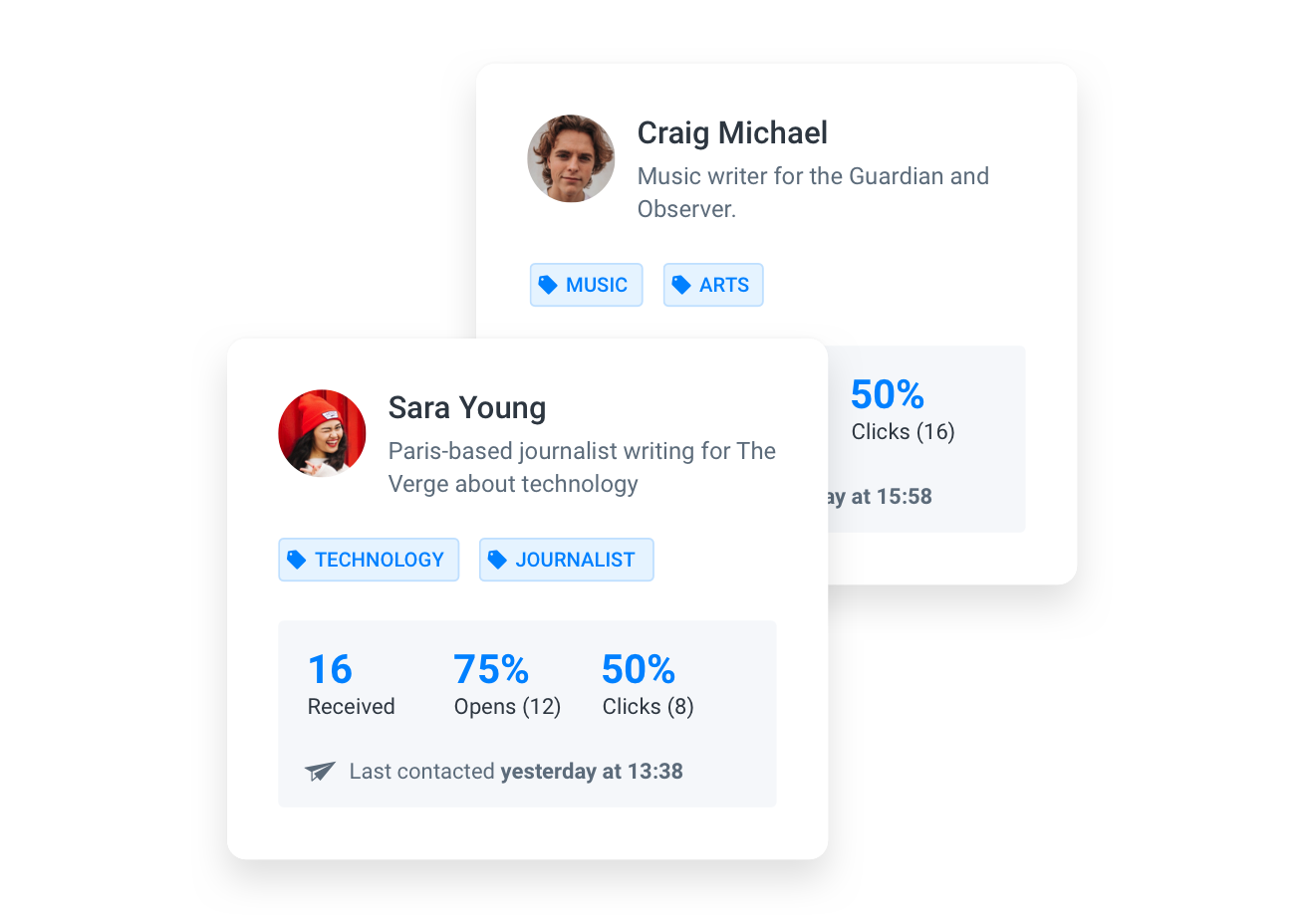Open the Sara Young name heading
This screenshot has height=924, width=1305.
click(467, 407)
